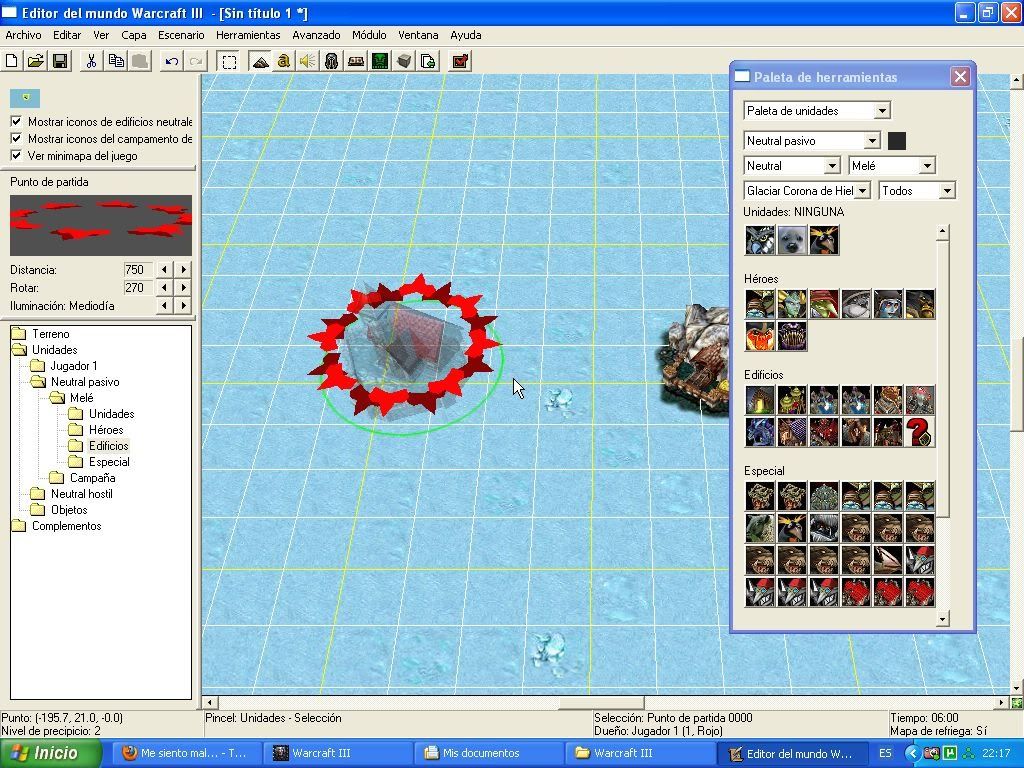Open the Escenario menu
The width and height of the screenshot is (1024, 768).
(x=181, y=35)
